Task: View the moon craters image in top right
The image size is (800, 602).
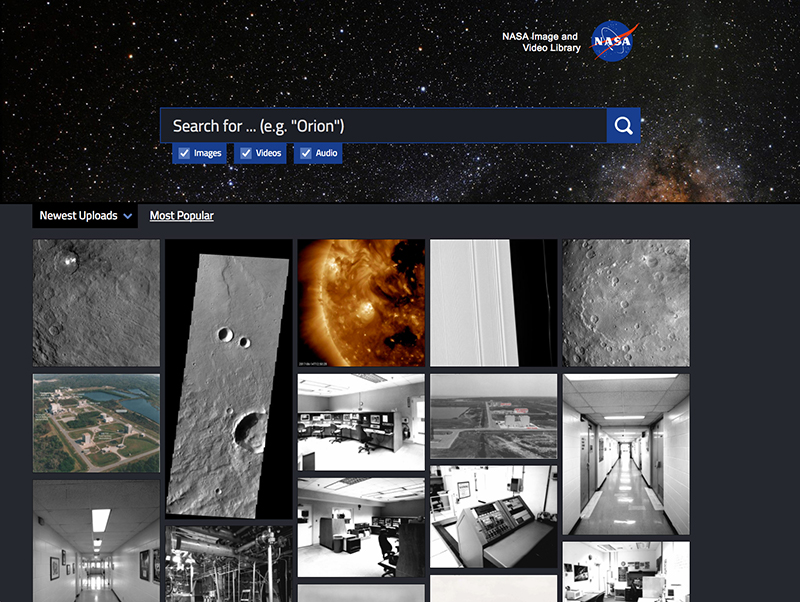Action: 625,300
